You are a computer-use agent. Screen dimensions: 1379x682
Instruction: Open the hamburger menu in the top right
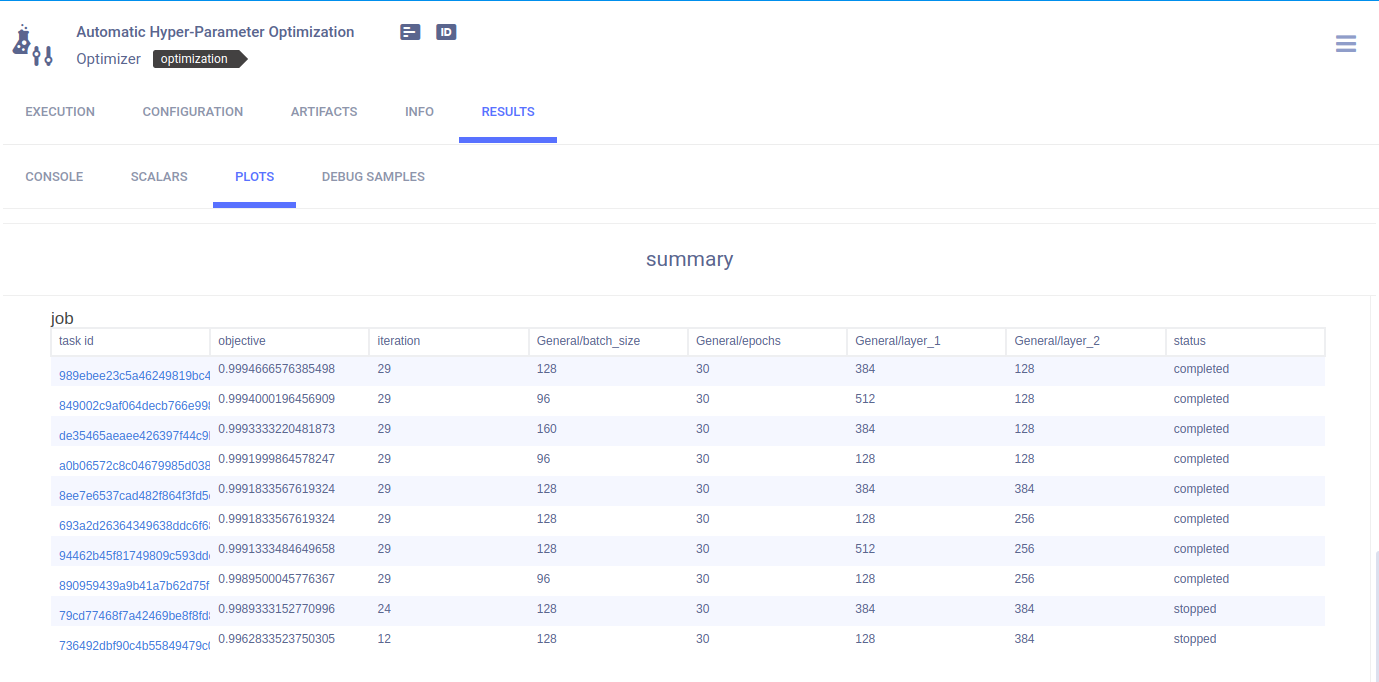pyautogui.click(x=1345, y=43)
